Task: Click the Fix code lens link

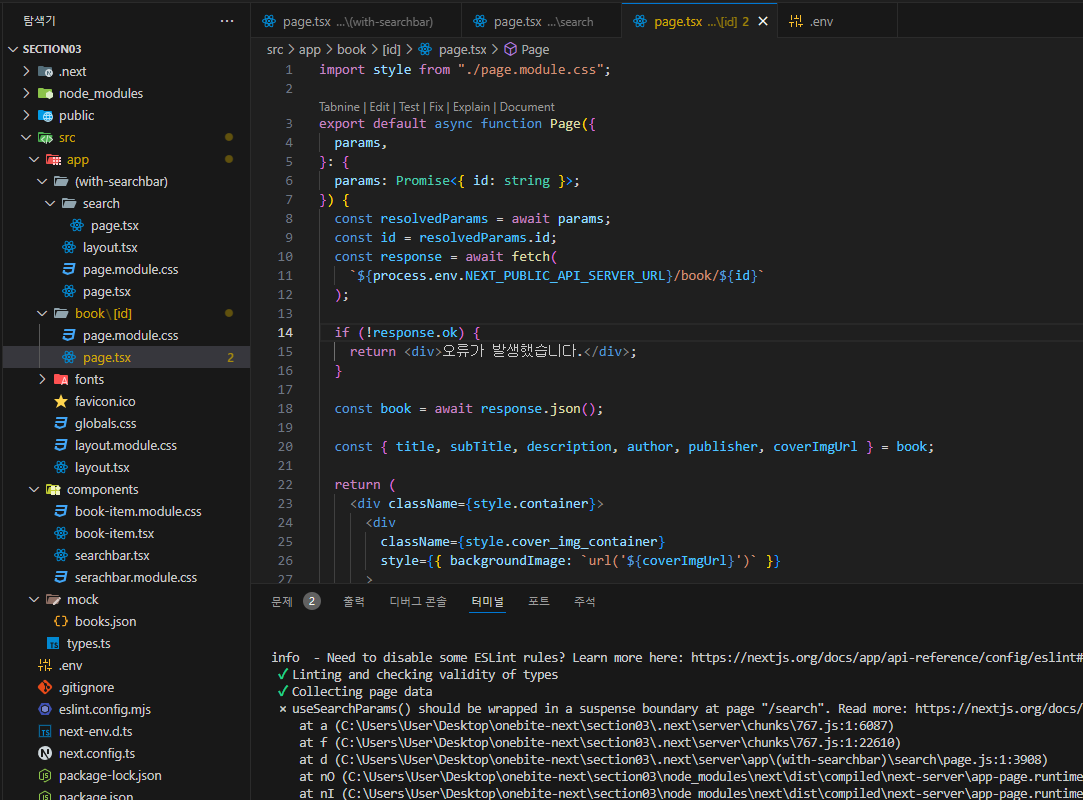Action: pos(436,107)
